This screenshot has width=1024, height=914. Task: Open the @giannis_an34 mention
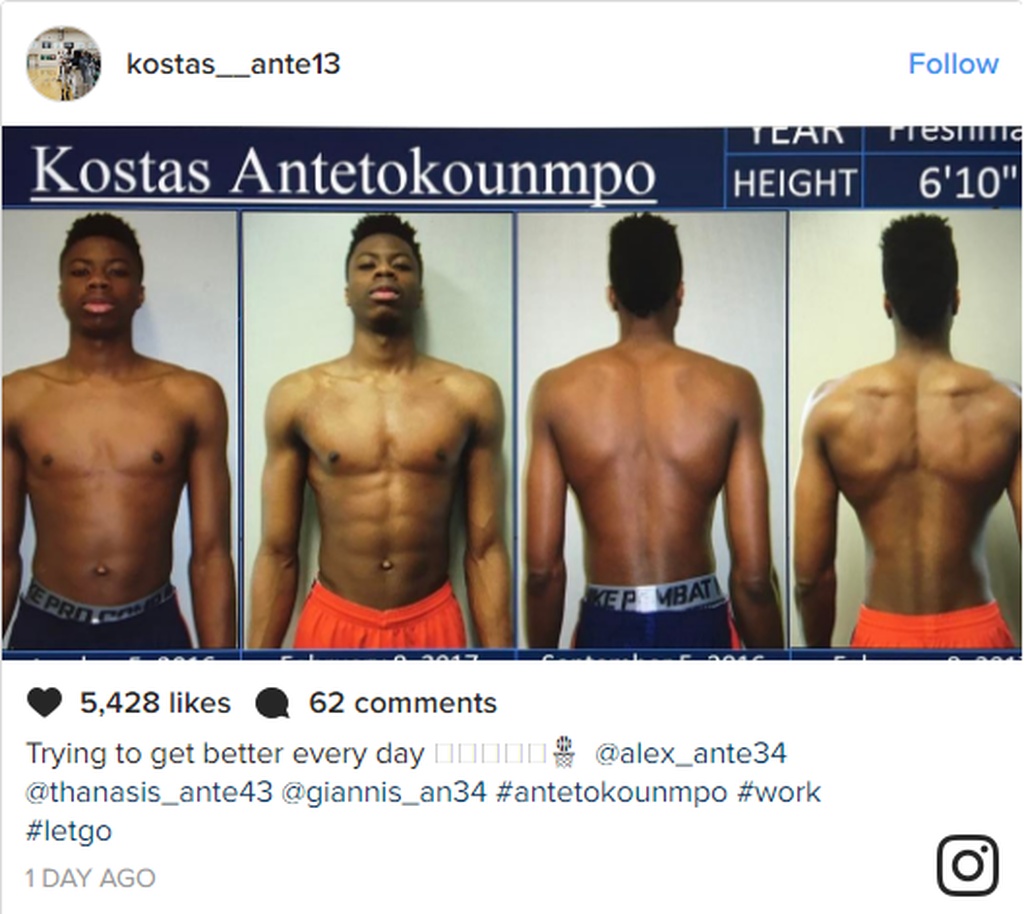[x=384, y=792]
